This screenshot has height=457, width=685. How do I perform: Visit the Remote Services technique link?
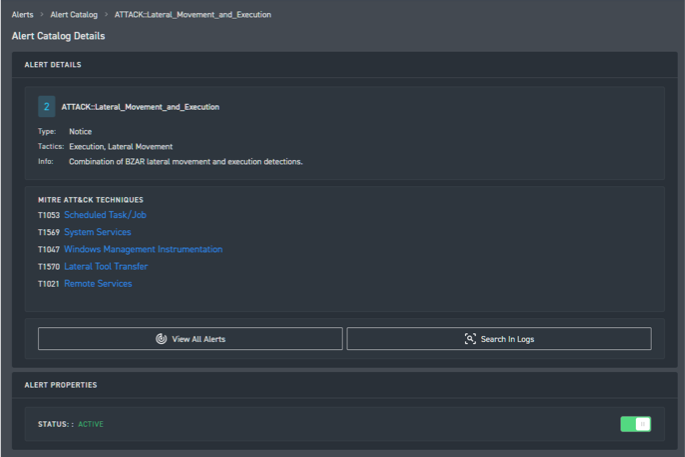pyautogui.click(x=98, y=284)
